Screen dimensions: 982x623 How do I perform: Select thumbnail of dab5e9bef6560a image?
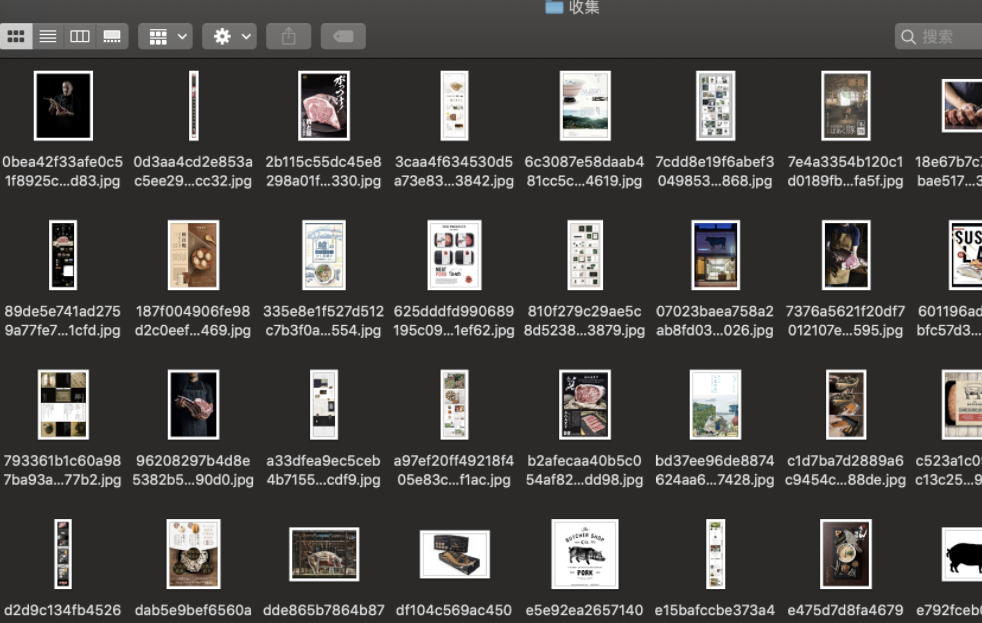tap(194, 554)
